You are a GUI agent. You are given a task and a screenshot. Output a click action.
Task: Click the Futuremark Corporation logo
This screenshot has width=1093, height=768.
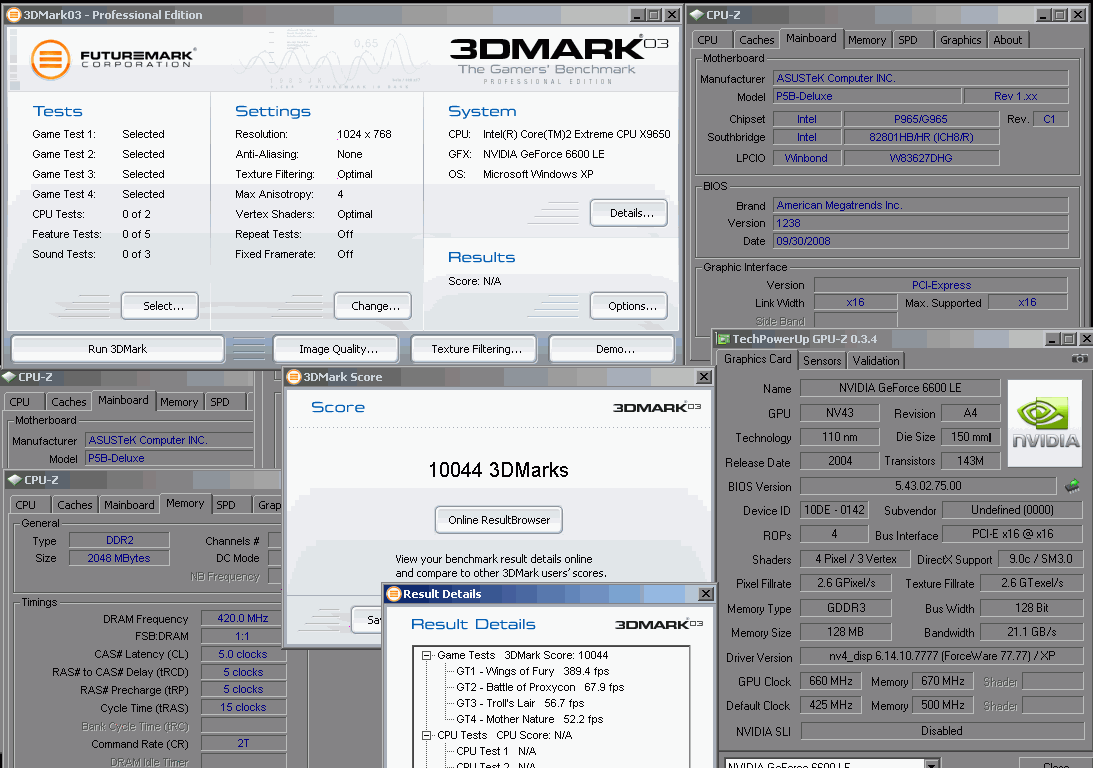114,59
